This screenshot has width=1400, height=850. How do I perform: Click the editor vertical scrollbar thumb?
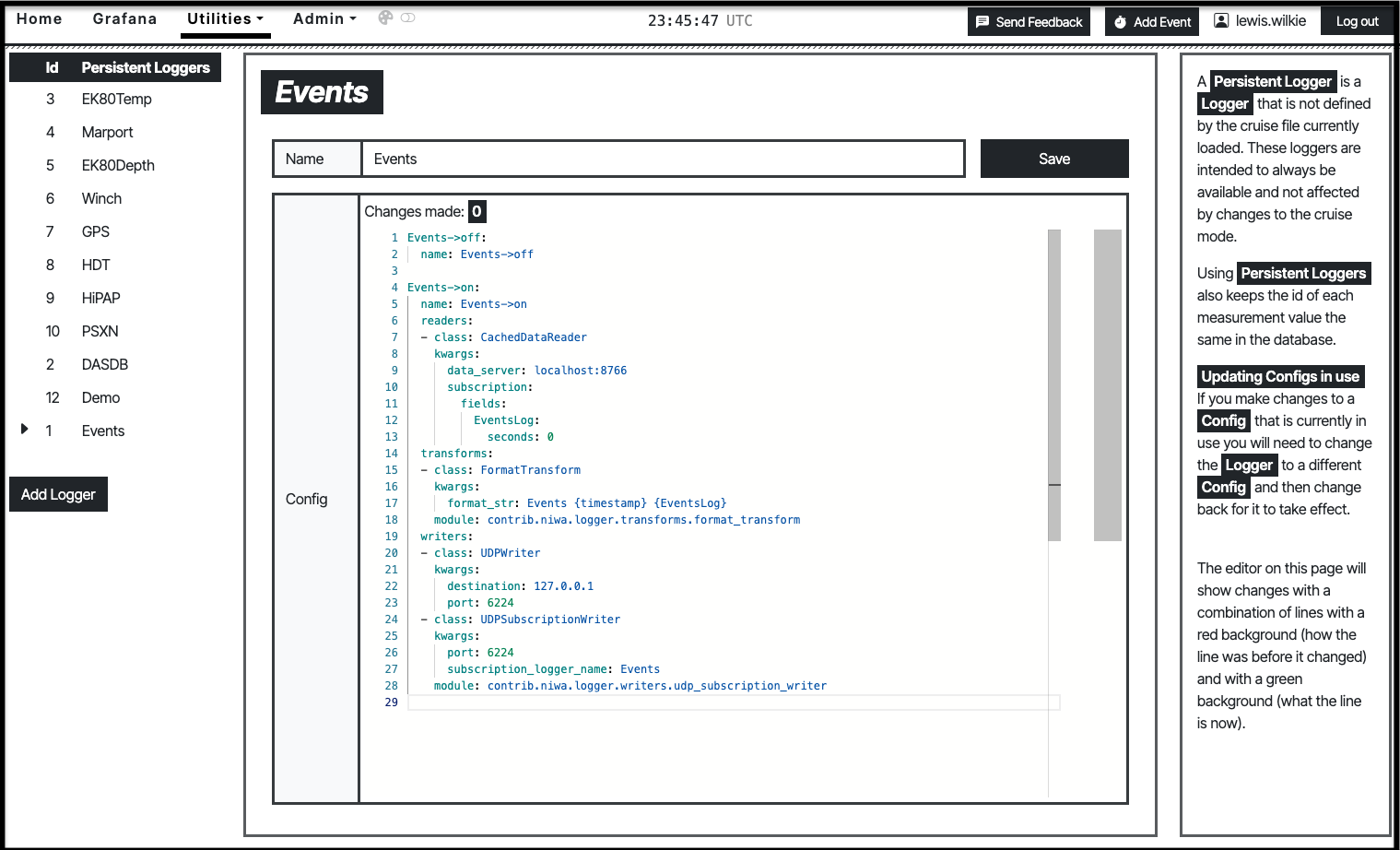1054,384
